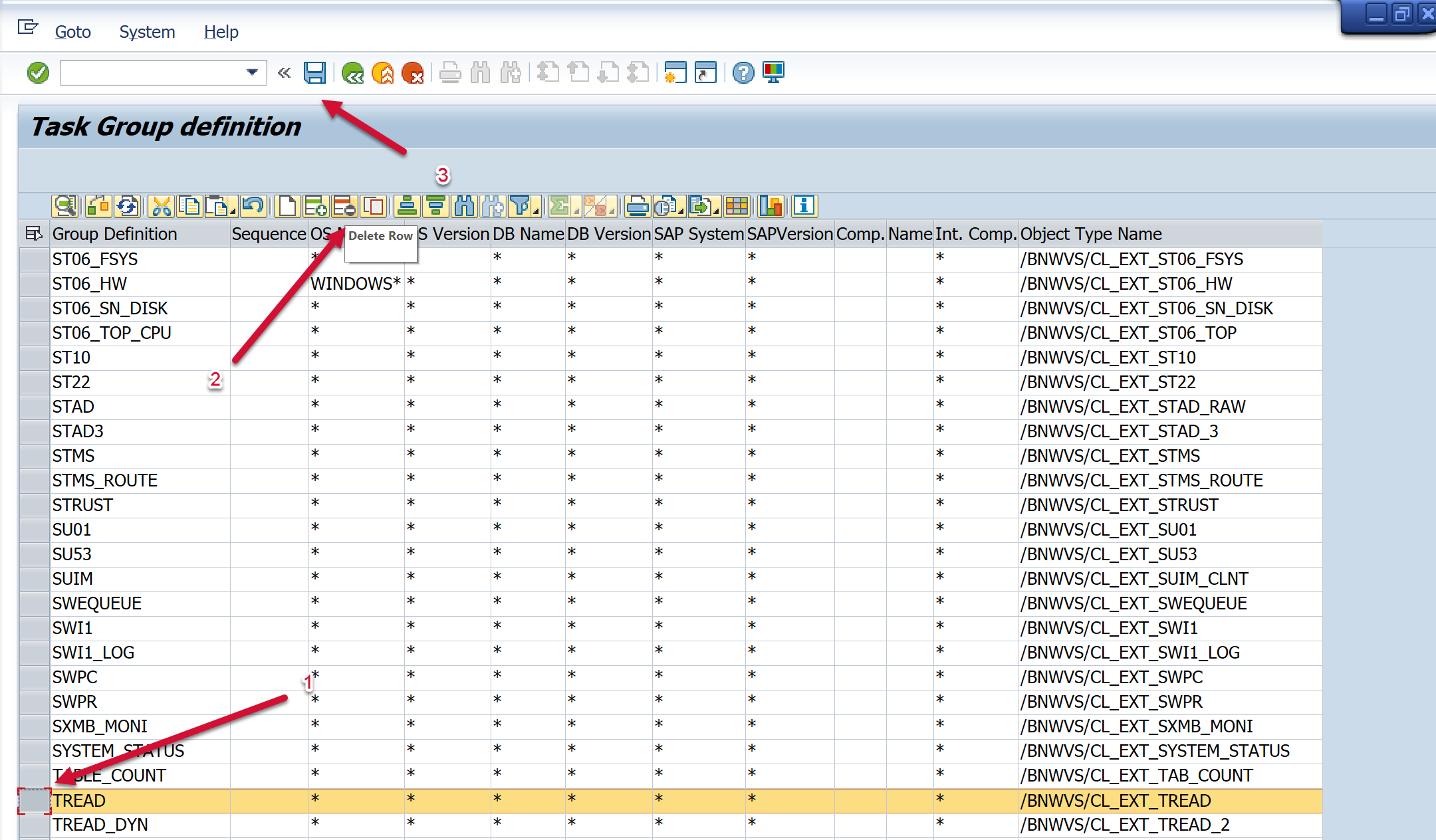The height and width of the screenshot is (840, 1436).
Task: Open the Goto menu
Action: click(72, 32)
